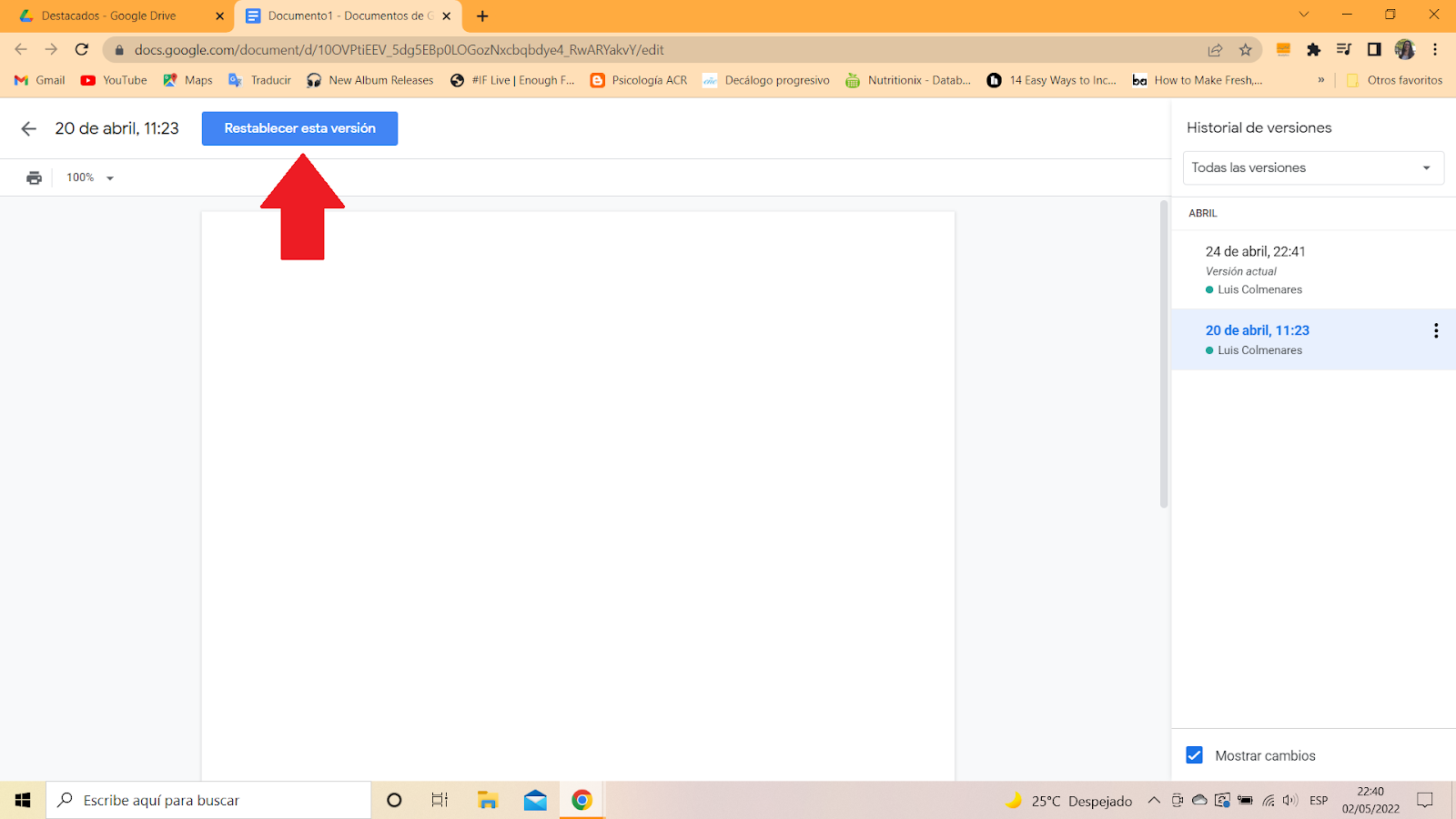Select the 24 de abril, 22:41 version
Viewport: 1456px width, 819px height.
coord(1313,269)
